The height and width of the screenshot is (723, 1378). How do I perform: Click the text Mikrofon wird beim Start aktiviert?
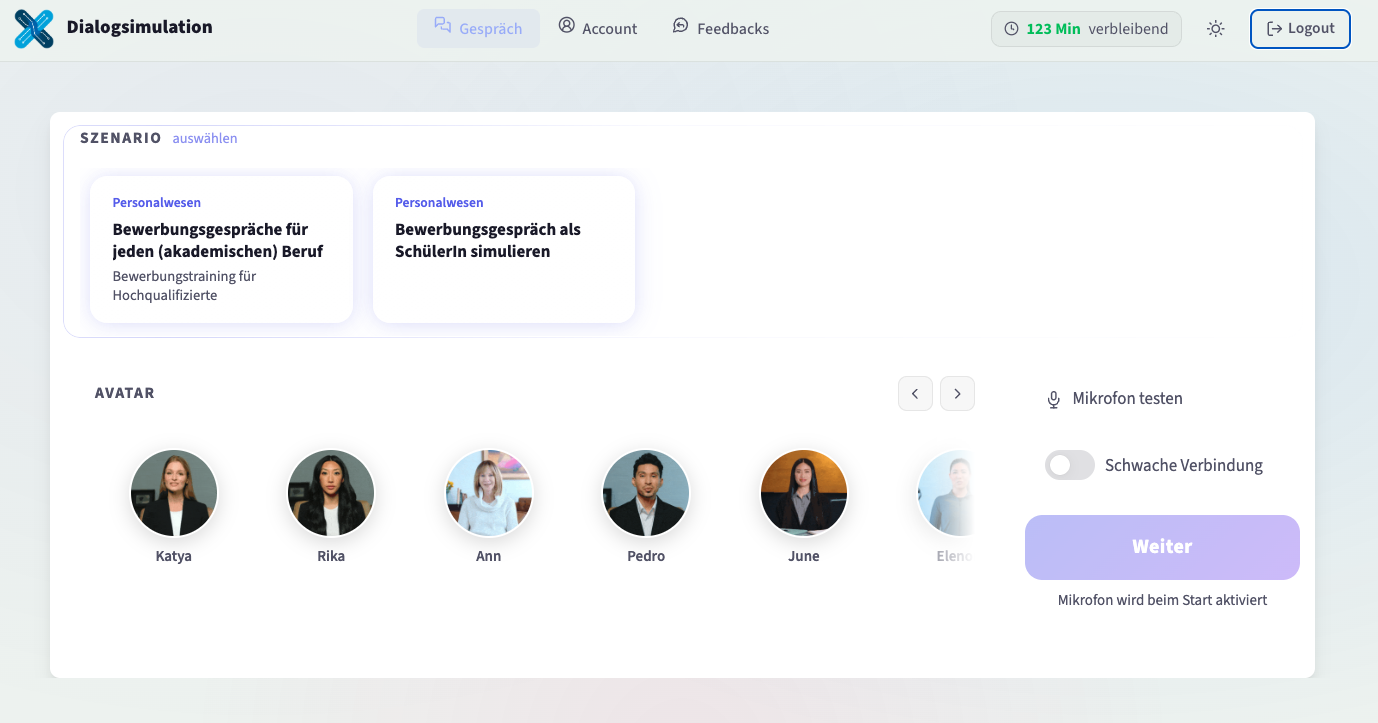click(1162, 600)
